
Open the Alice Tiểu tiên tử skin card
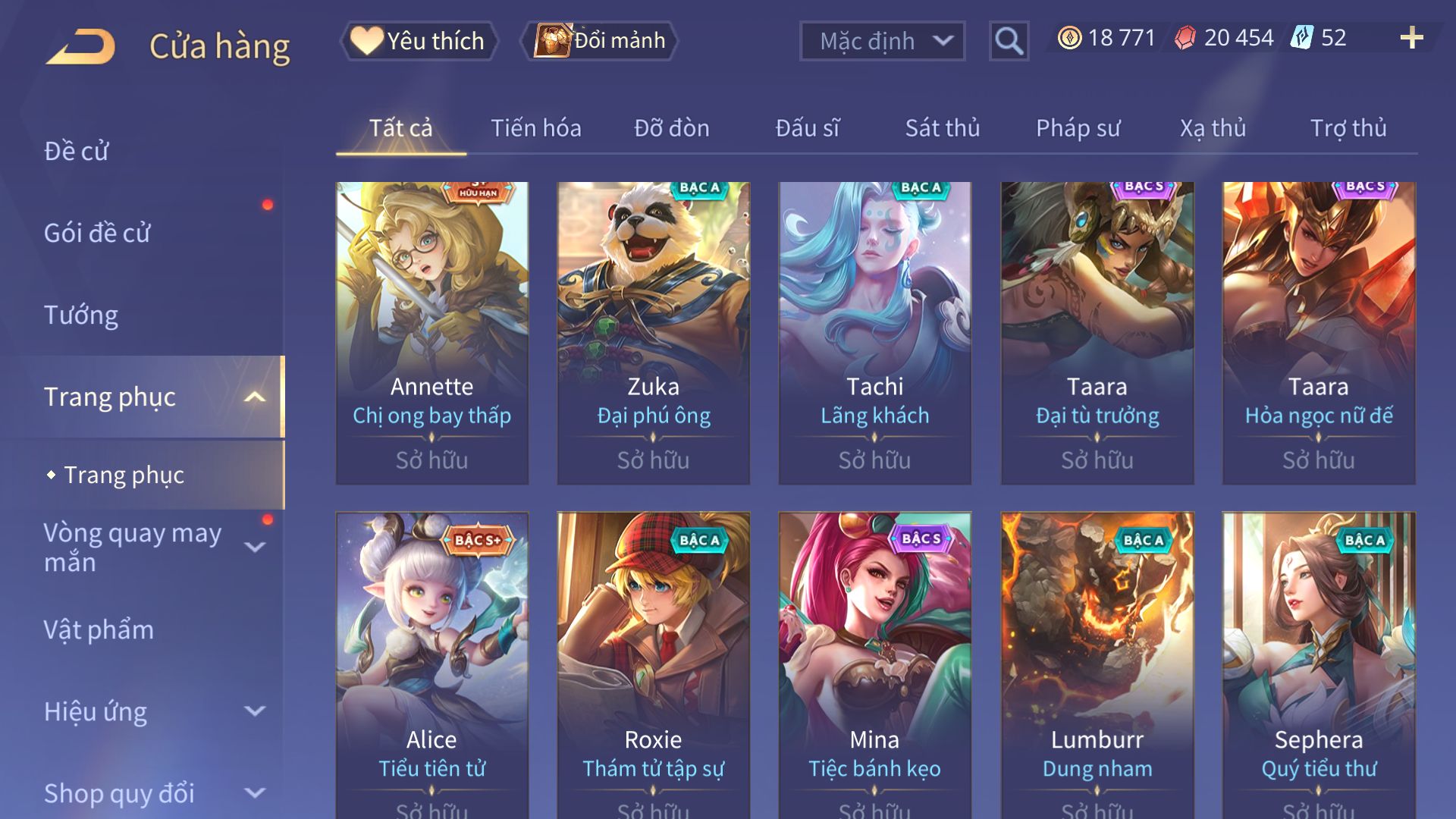431,665
